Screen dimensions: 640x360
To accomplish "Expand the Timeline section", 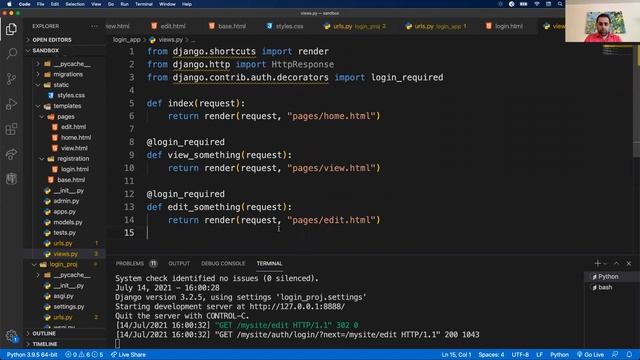I will coord(45,344).
